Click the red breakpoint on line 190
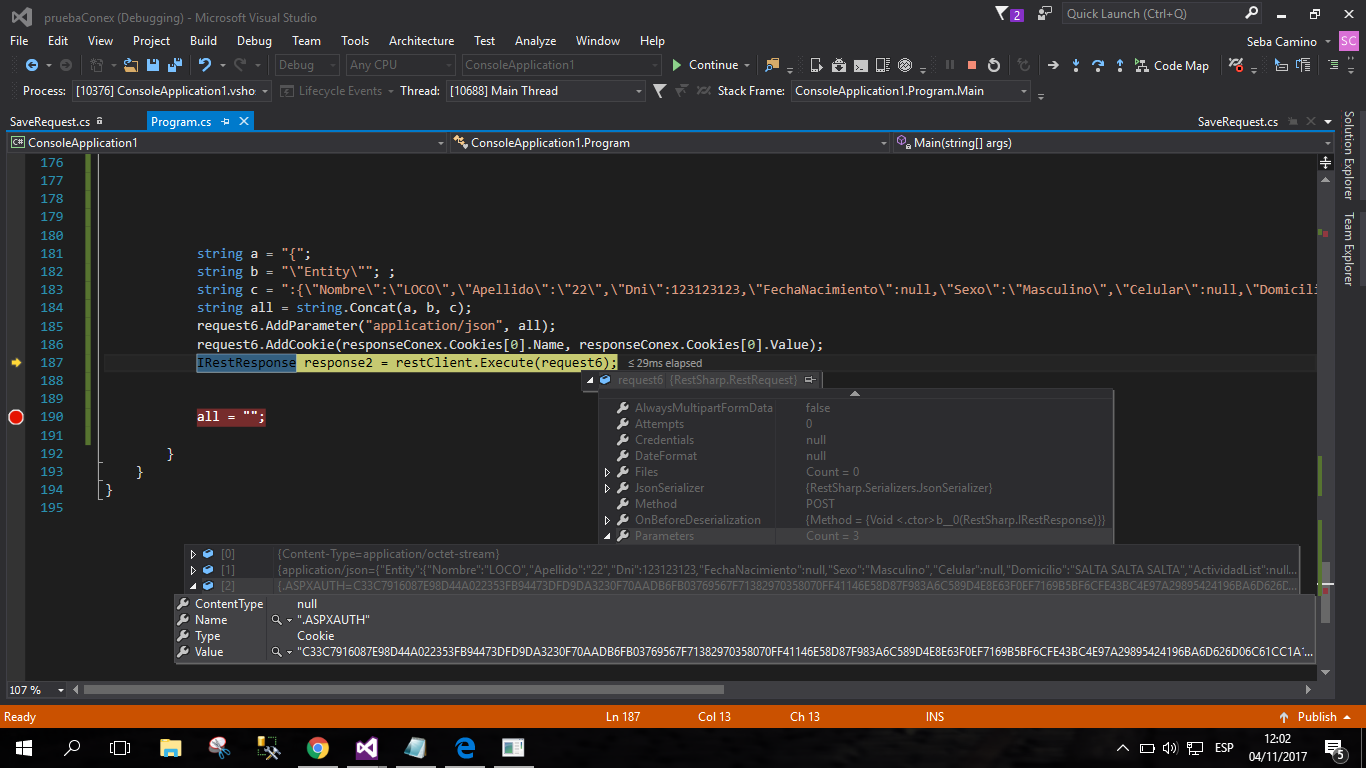 point(16,417)
